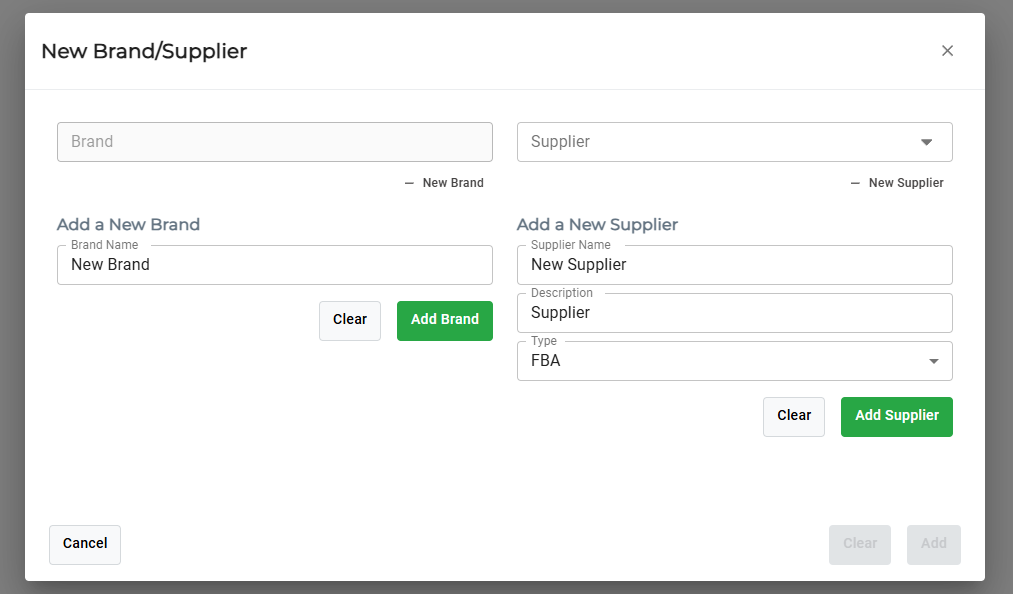Select the Brand Name input field

coord(274,265)
